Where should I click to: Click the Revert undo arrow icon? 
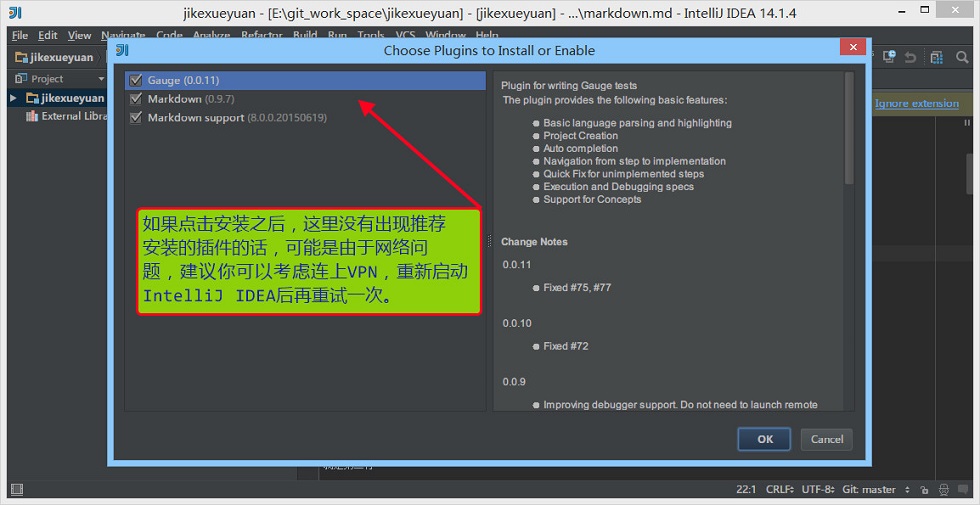[911, 58]
